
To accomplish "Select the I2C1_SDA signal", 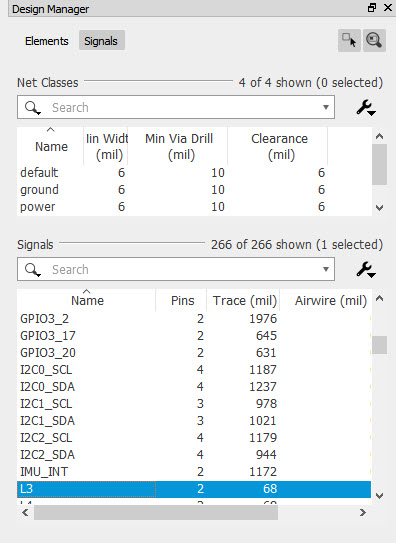I will [x=194, y=420].
